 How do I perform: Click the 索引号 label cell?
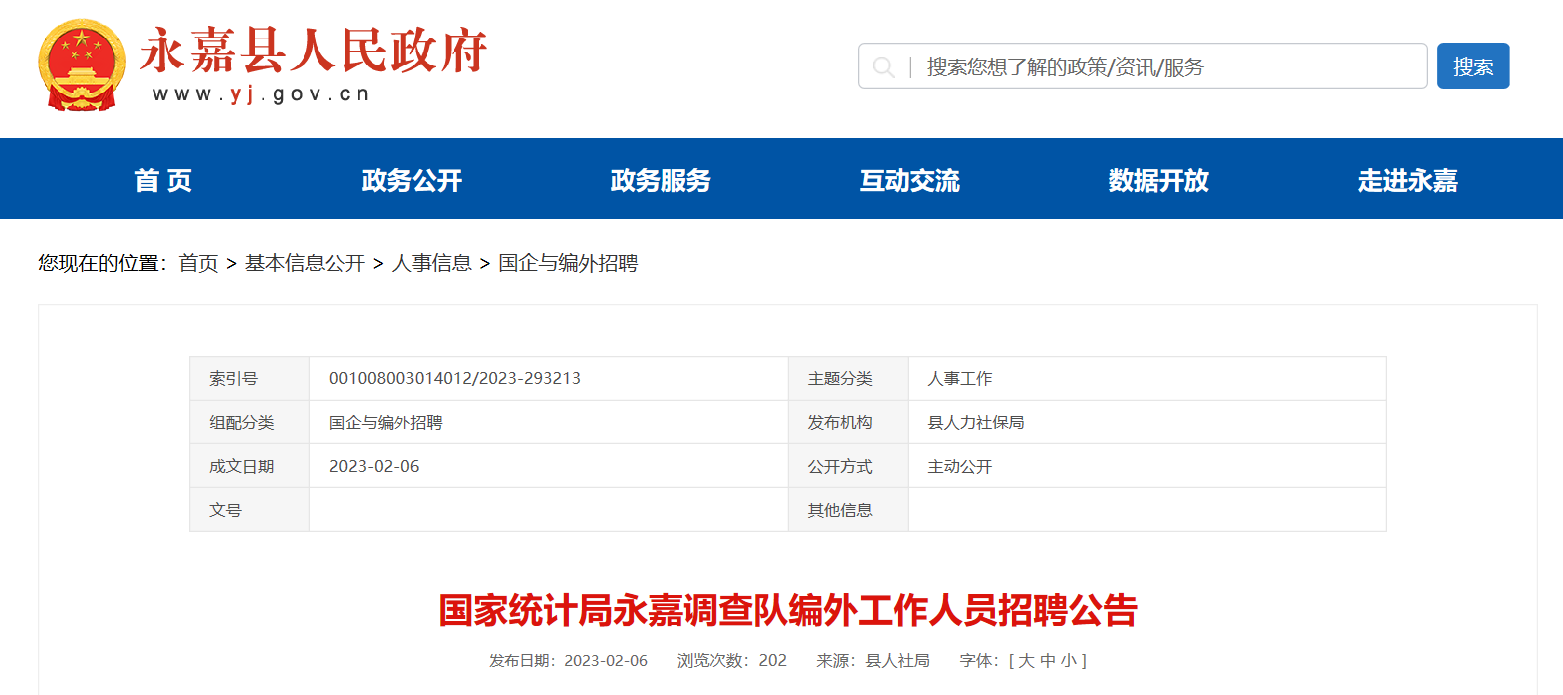point(249,379)
